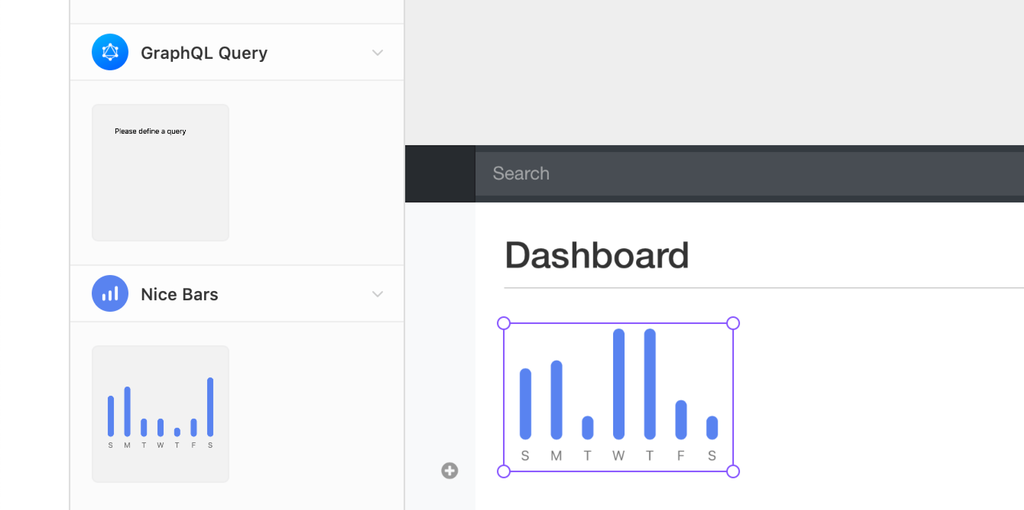Collapse the GraphQL Query section chevron
This screenshot has width=1024, height=510.
point(377,53)
